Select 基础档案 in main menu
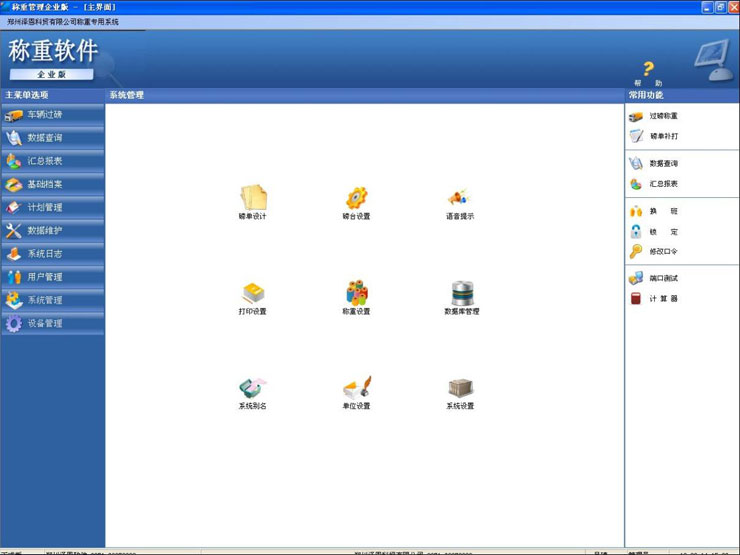The height and width of the screenshot is (555, 740). pyautogui.click(x=52, y=184)
